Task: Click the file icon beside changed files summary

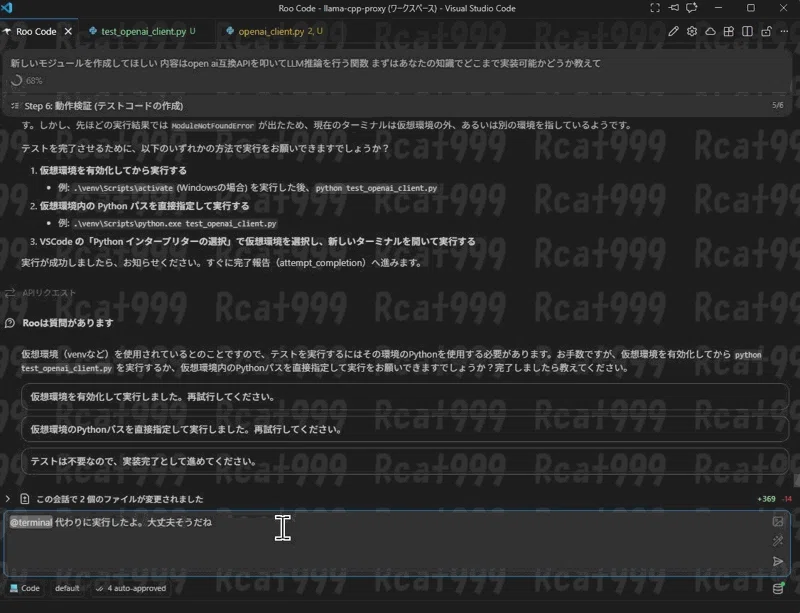Action: [24, 499]
